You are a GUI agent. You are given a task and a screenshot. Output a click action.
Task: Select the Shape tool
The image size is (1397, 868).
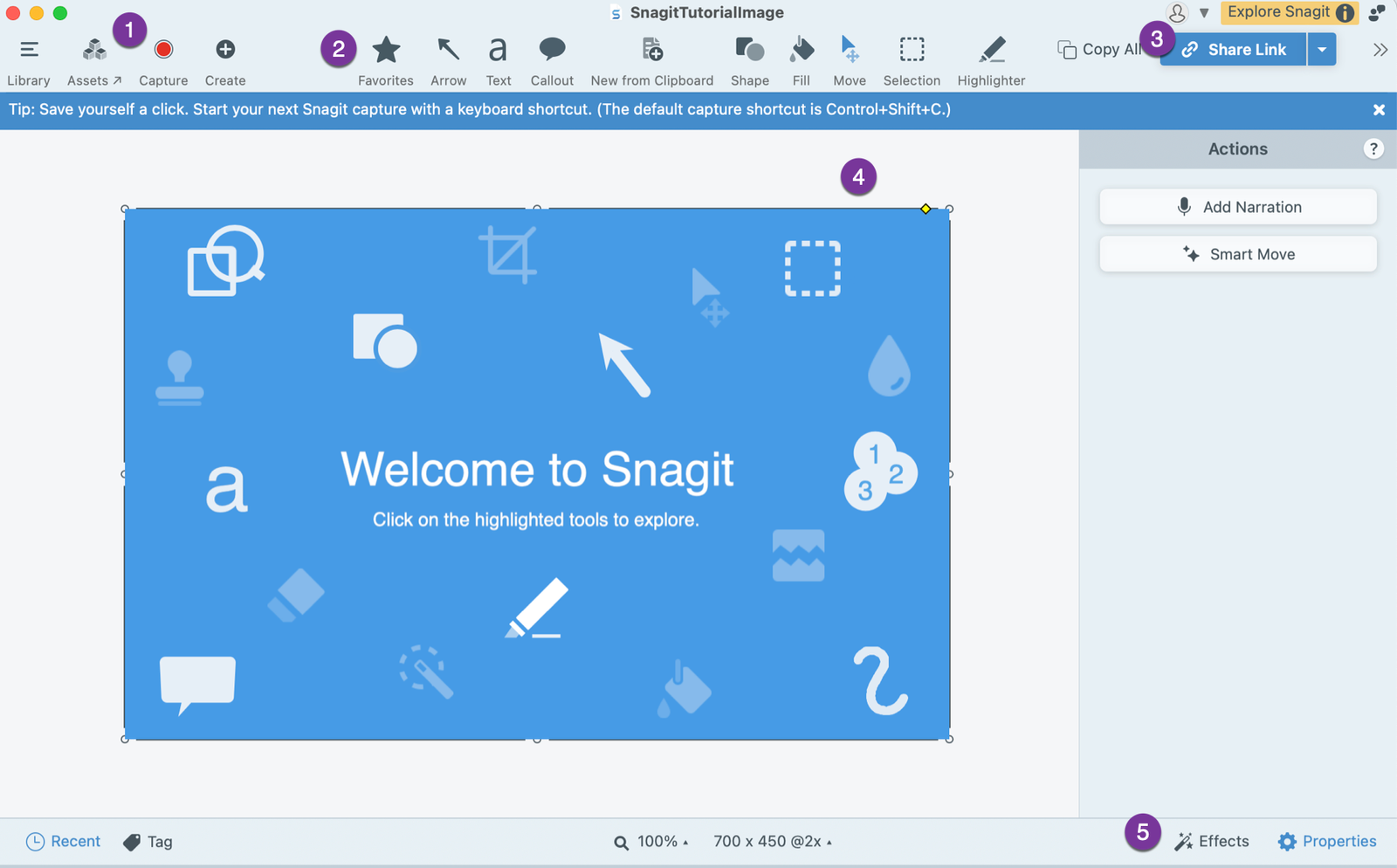[x=750, y=62]
